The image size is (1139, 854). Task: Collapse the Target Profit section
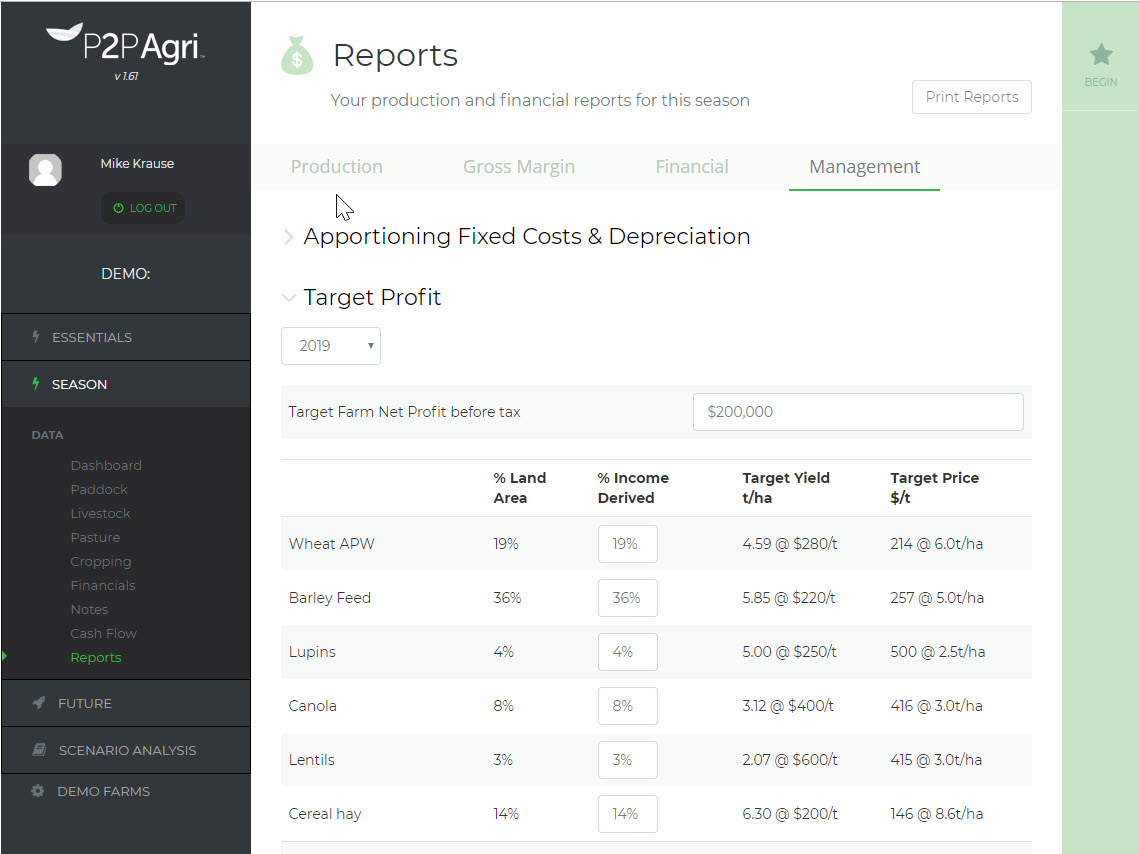[289, 298]
